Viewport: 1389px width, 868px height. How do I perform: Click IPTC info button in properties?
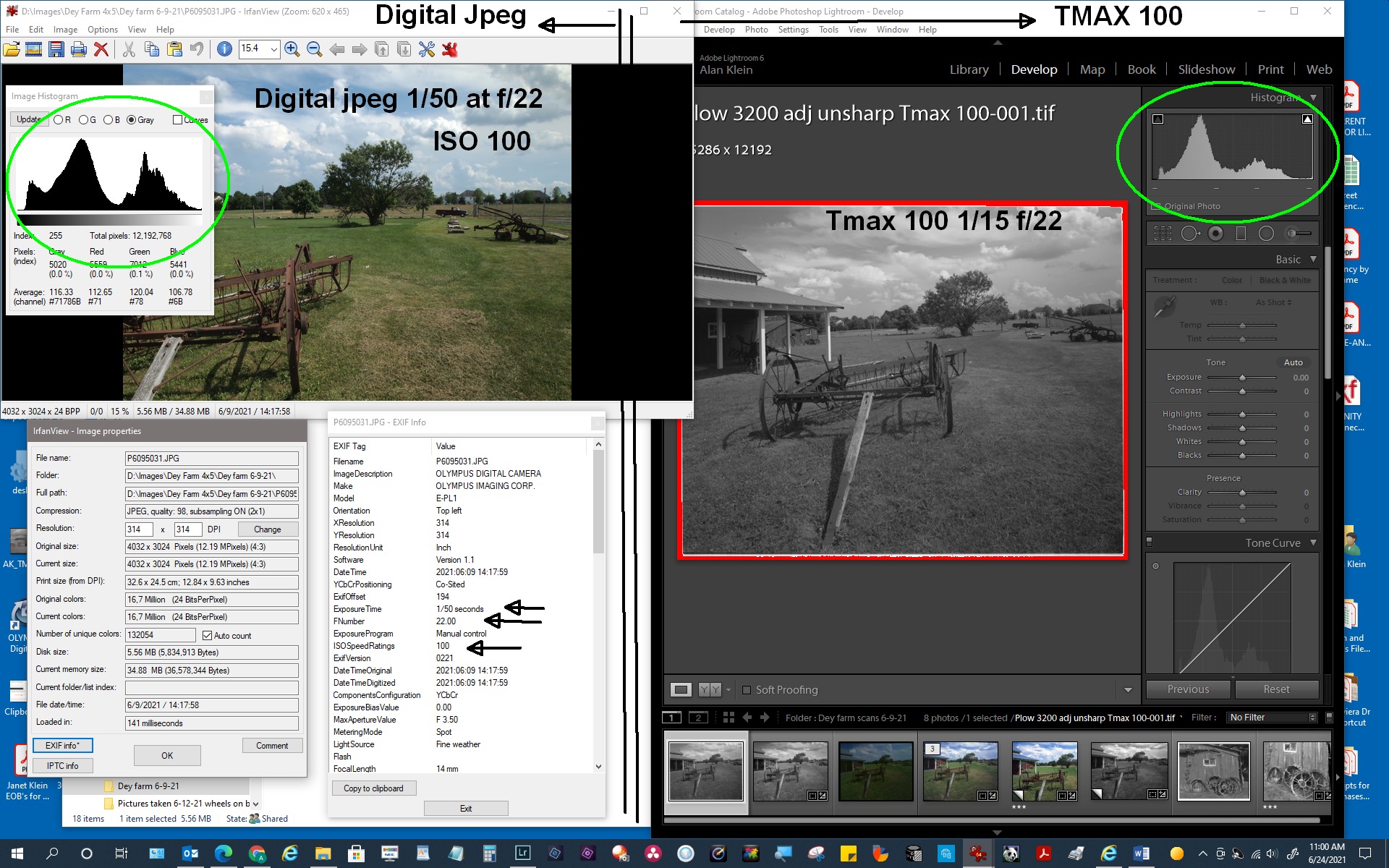point(63,766)
